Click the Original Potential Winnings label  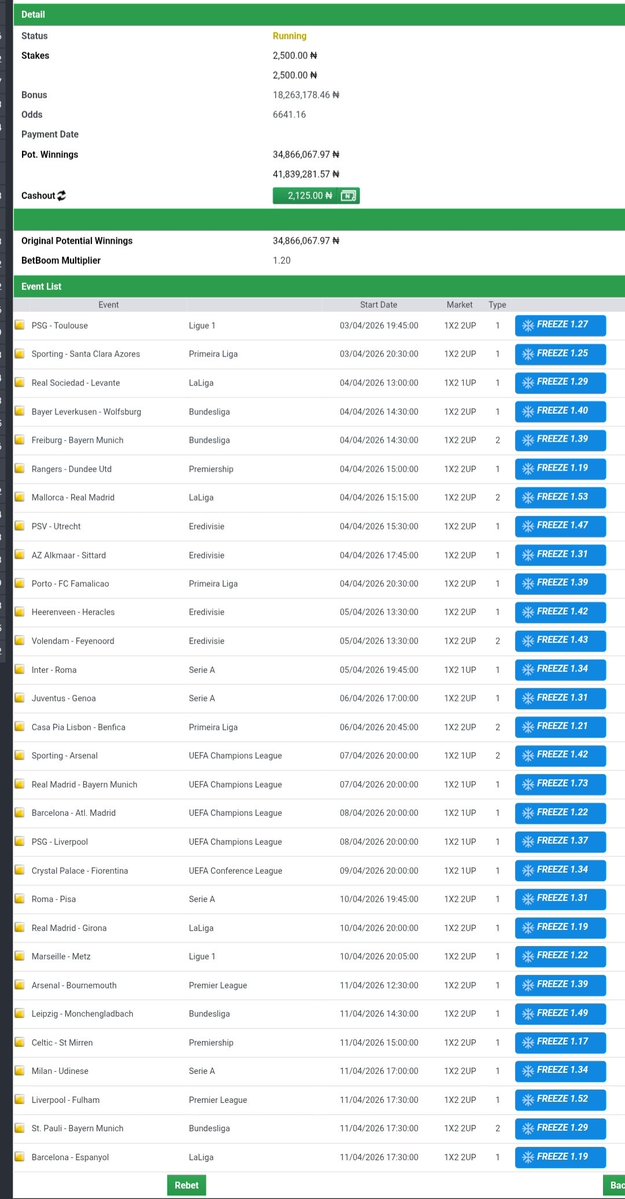pyautogui.click(x=76, y=241)
